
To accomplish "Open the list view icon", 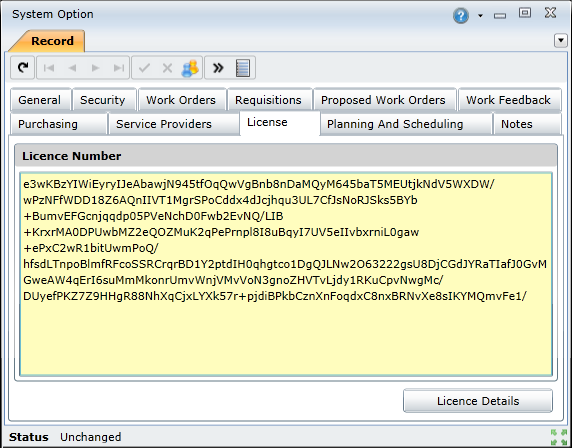I will (x=243, y=68).
